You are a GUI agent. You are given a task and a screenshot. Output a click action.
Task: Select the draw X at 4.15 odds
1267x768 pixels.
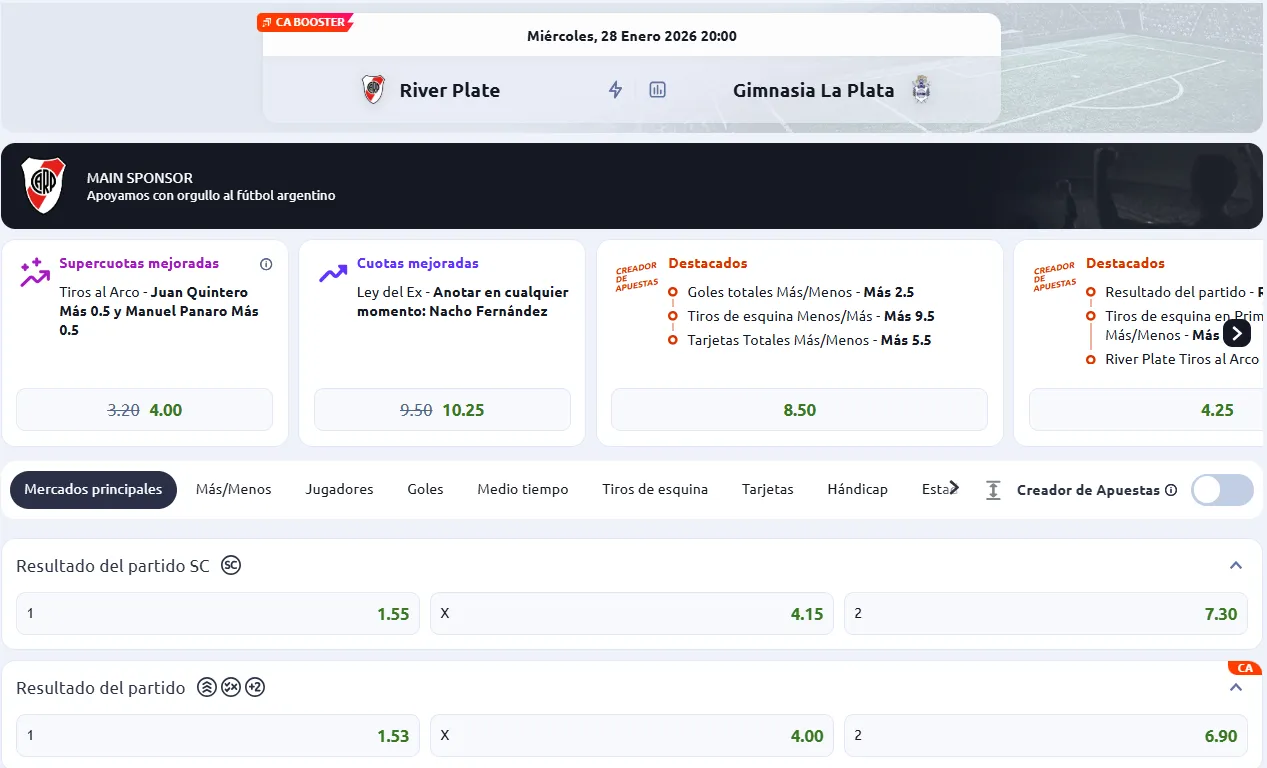[x=636, y=614]
